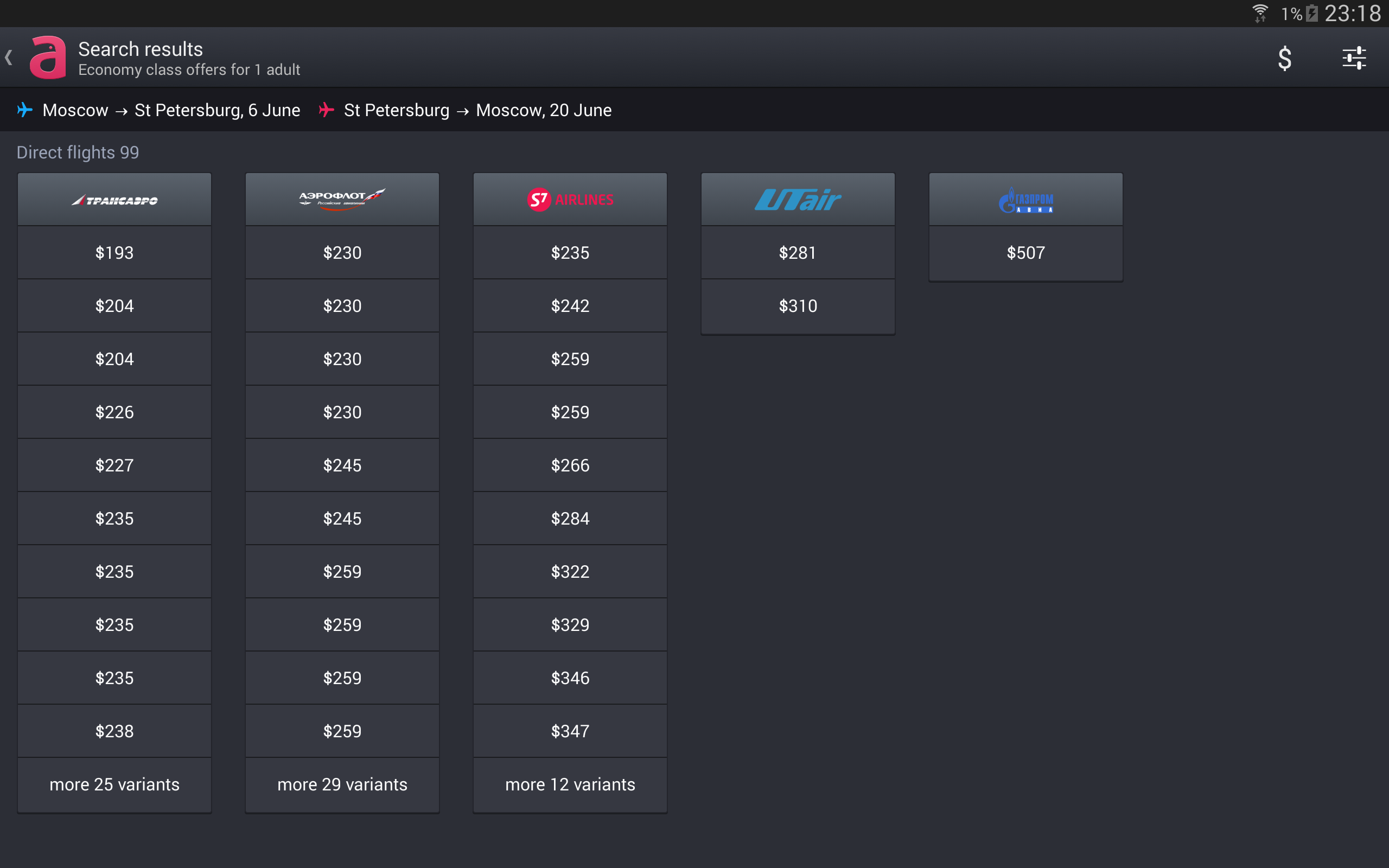
Task: Choose the $193 Transaero offer
Action: click(x=114, y=253)
